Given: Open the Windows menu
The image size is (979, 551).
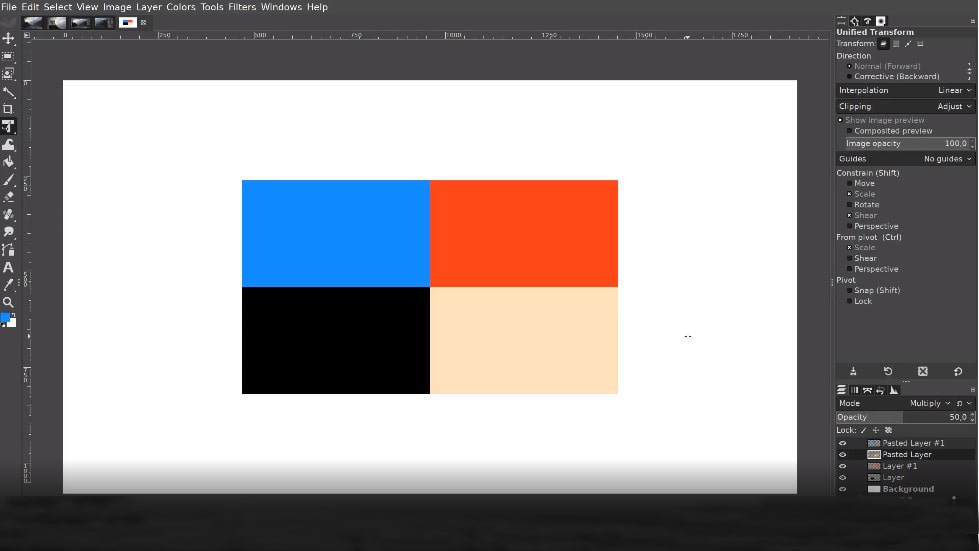Looking at the screenshot, I should (x=281, y=7).
